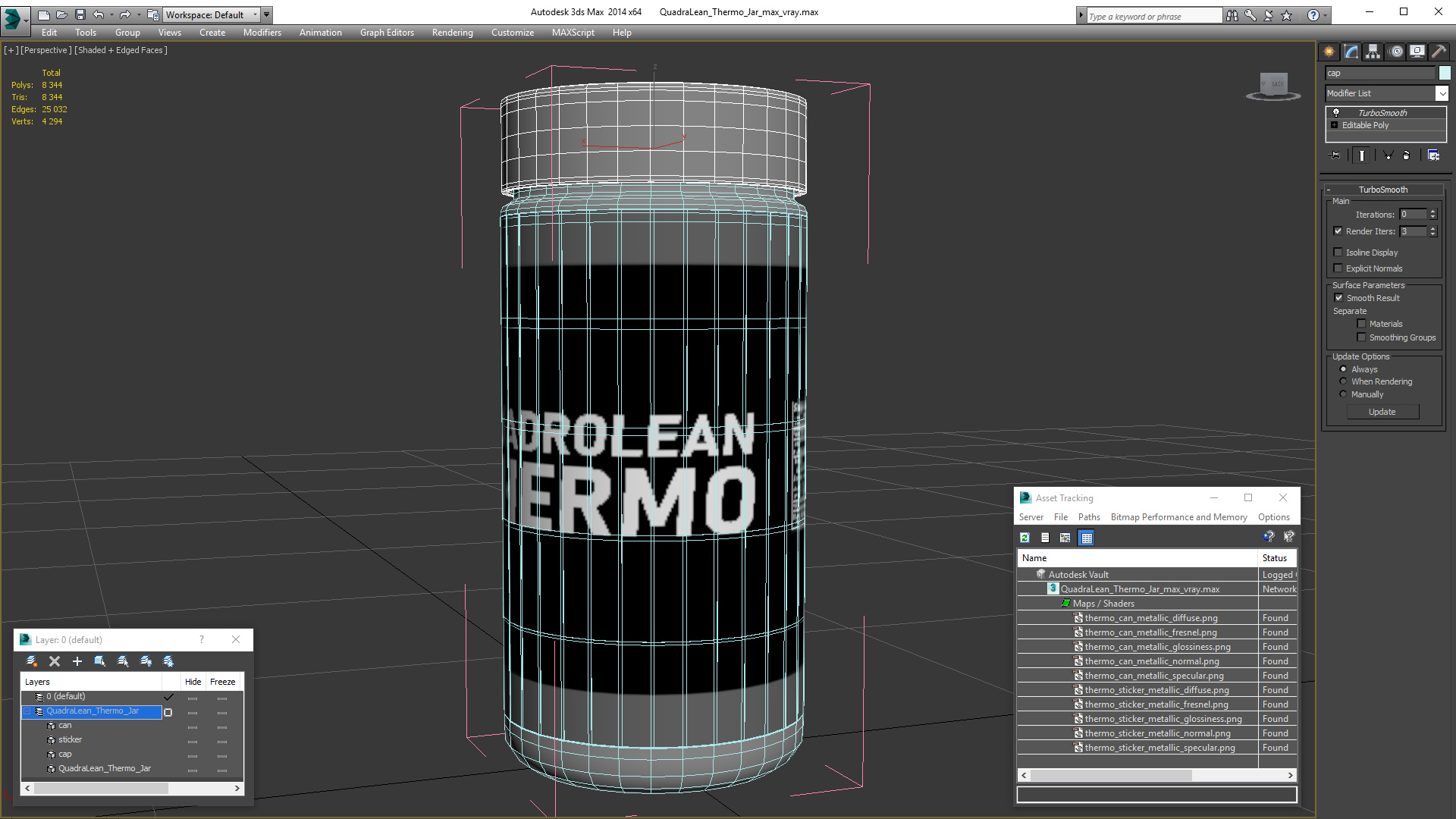
Task: Click Highlight Selected Objects' Layers icon
Action: click(x=123, y=661)
